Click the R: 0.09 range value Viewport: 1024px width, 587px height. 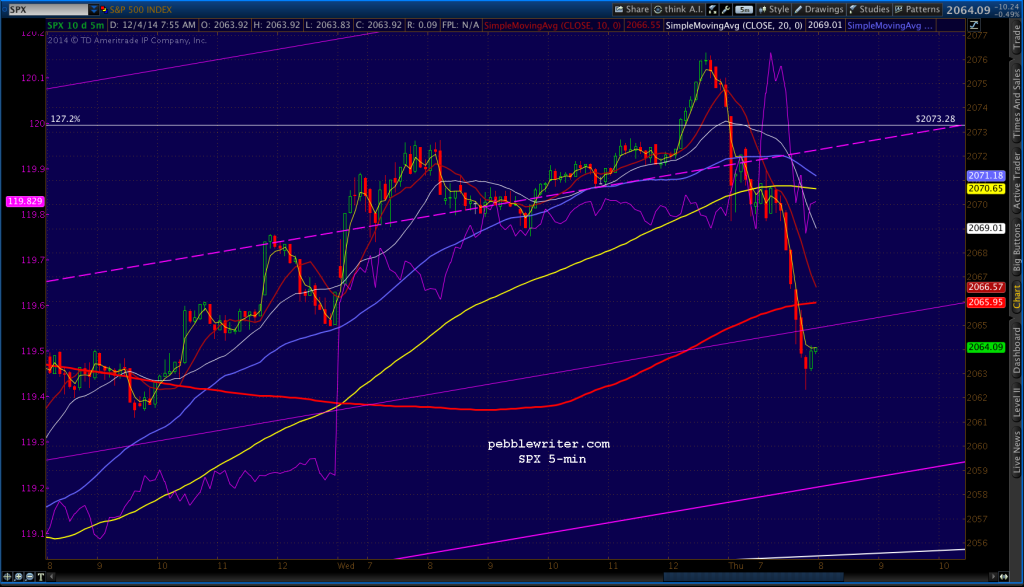[x=422, y=25]
